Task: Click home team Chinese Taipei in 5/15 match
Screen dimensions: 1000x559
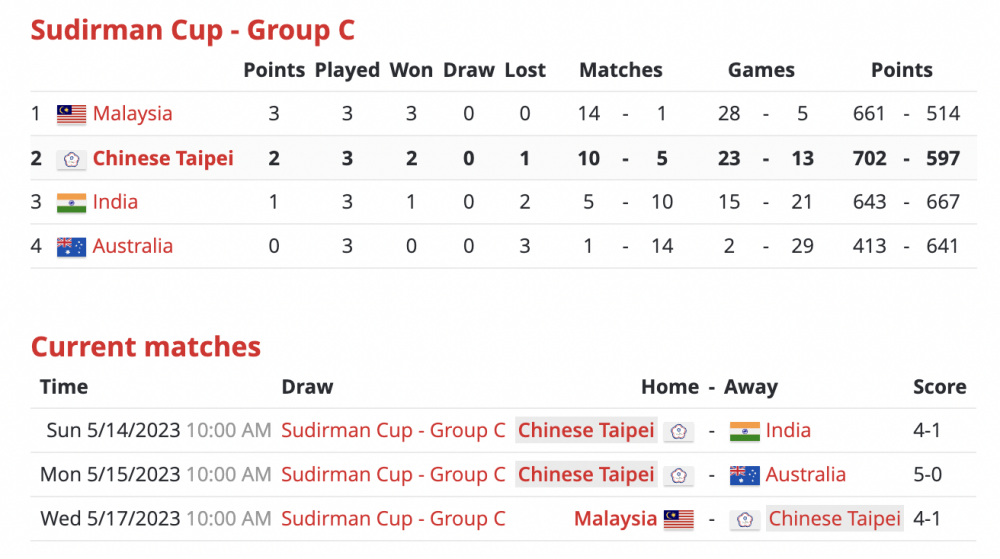Action: pos(586,475)
